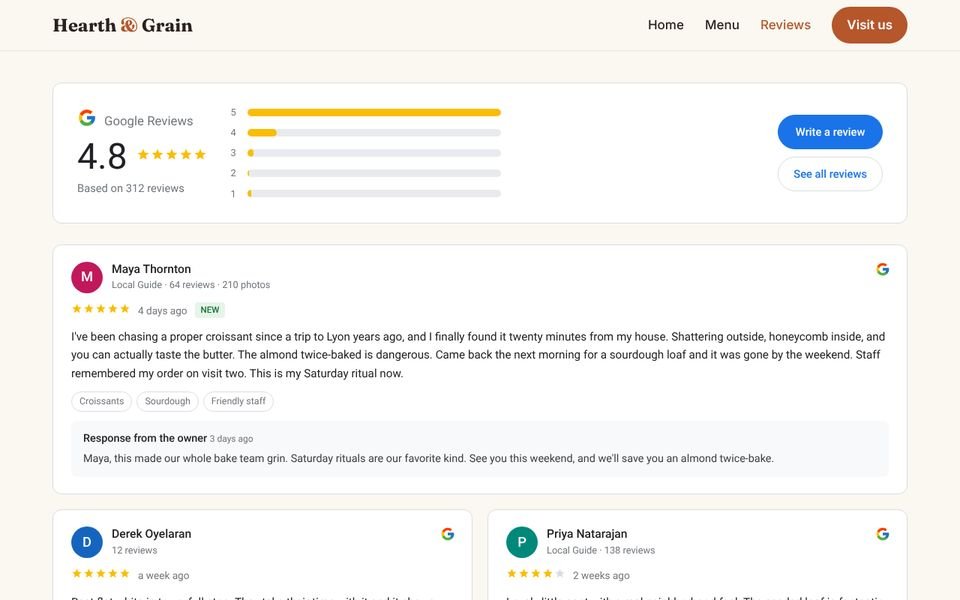Viewport: 960px width, 600px height.
Task: Click '4 days ago' timestamp
Action: (162, 310)
